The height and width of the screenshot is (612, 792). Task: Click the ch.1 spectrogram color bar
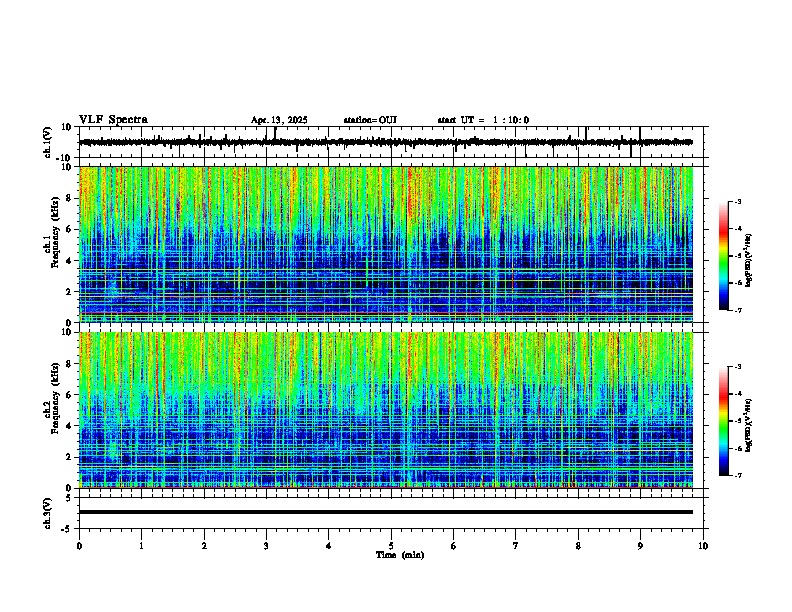coord(724,256)
